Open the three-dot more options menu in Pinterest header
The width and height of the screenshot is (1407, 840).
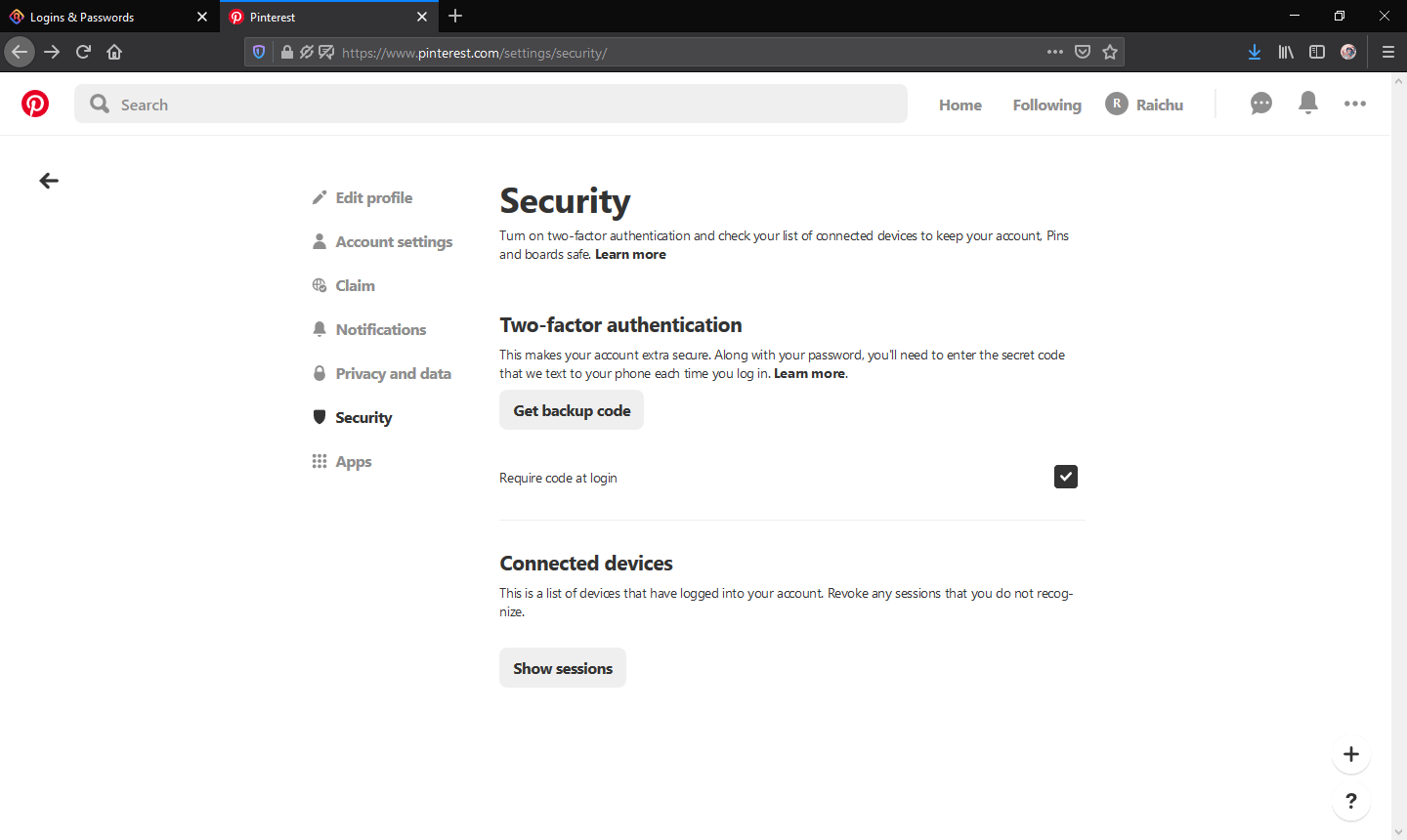[x=1355, y=104]
